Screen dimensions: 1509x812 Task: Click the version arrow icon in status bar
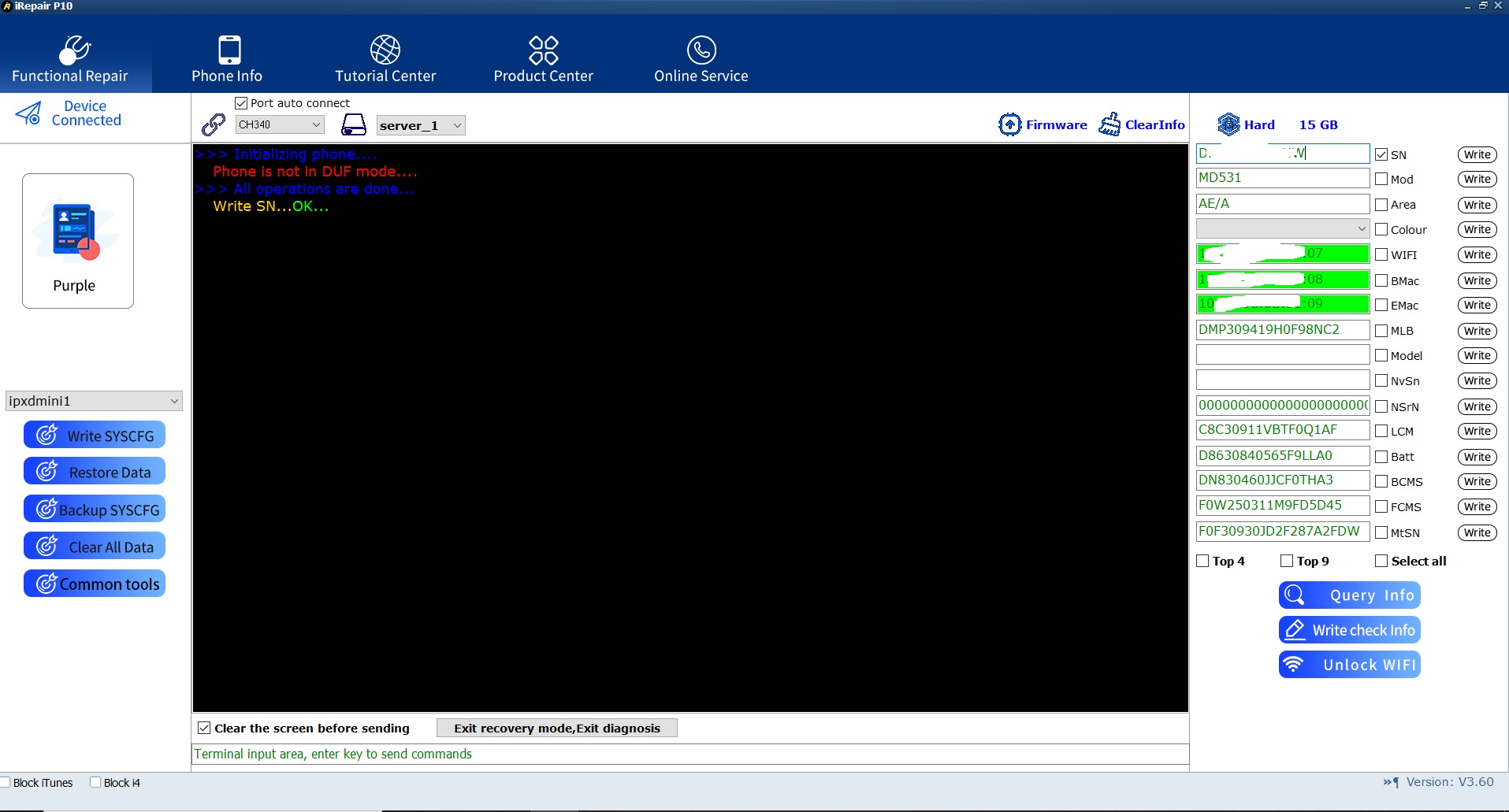(1391, 782)
